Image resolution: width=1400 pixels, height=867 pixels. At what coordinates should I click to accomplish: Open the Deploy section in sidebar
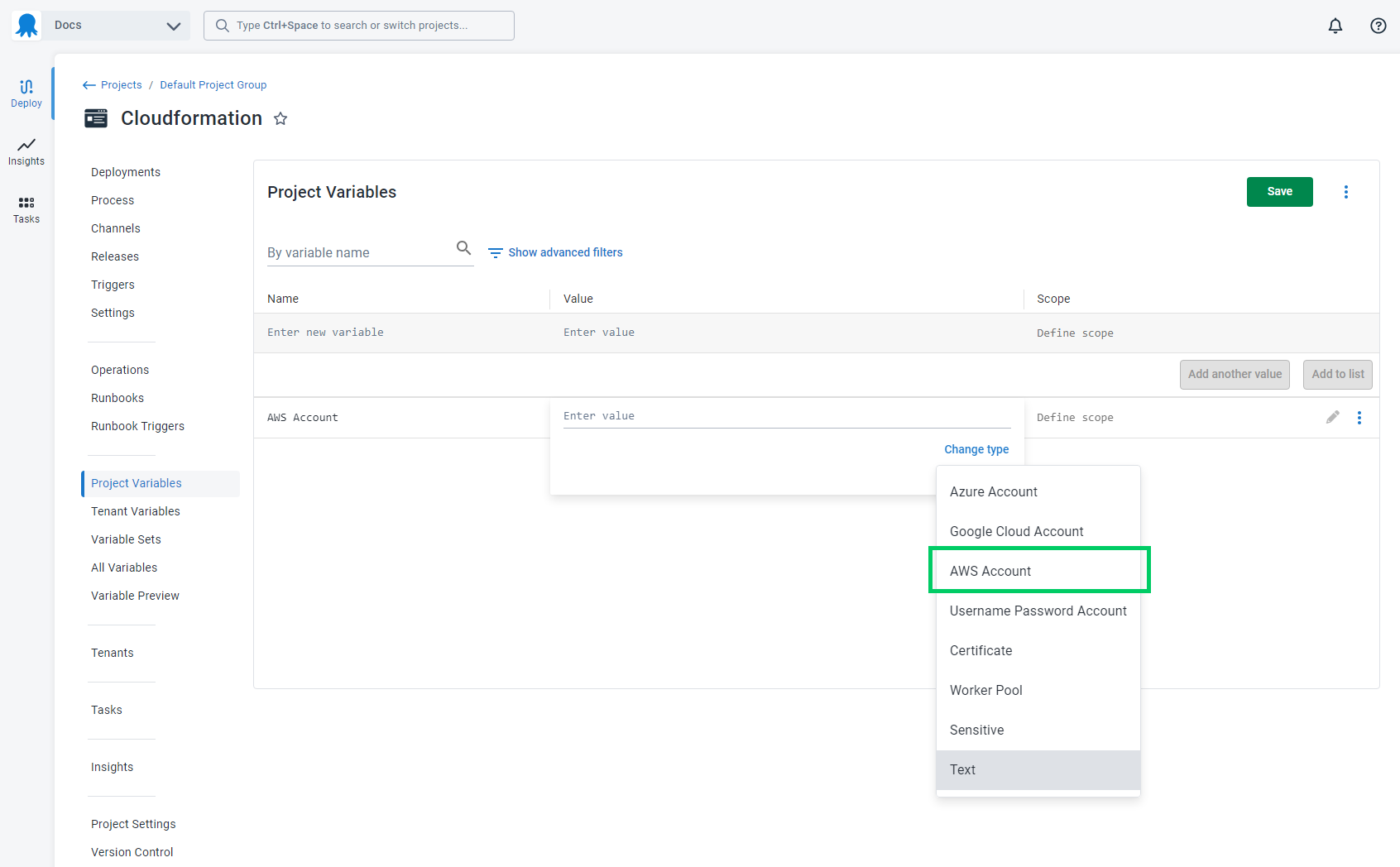tap(26, 93)
